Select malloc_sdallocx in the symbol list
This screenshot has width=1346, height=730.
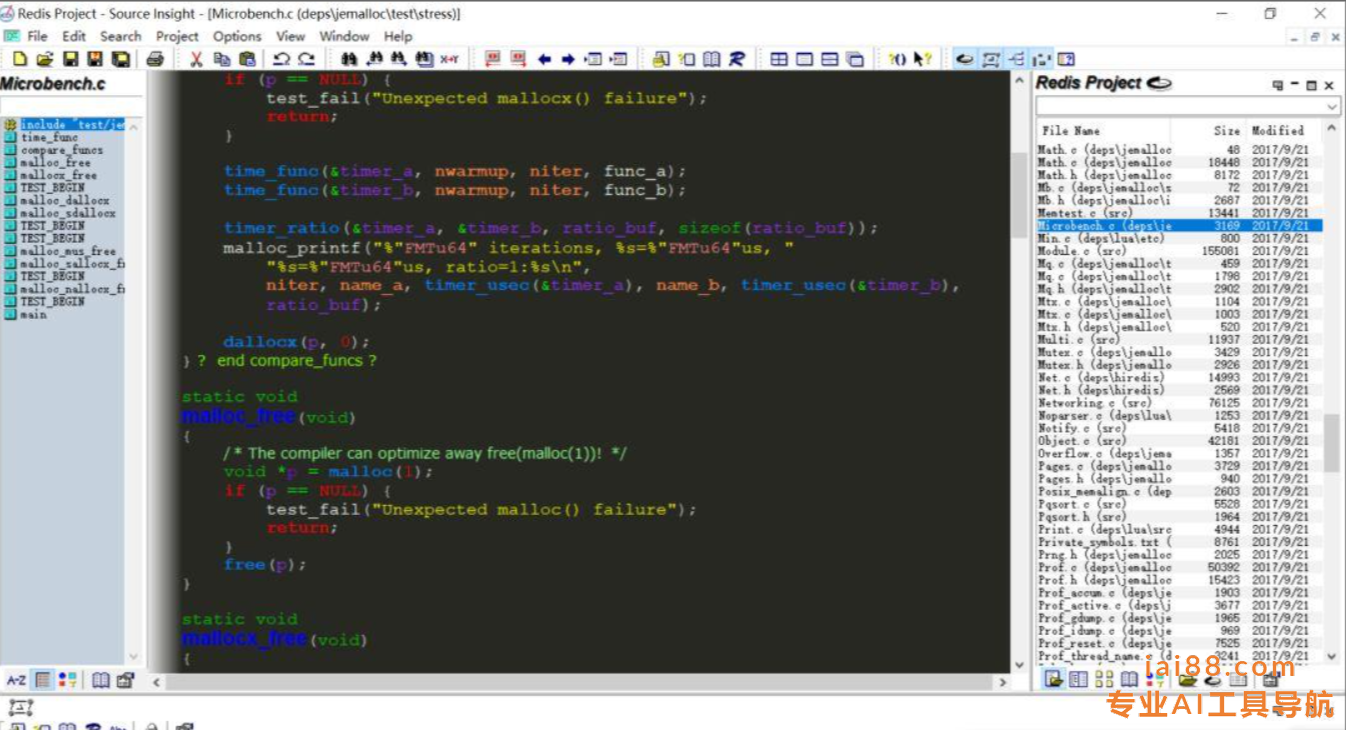[68, 213]
